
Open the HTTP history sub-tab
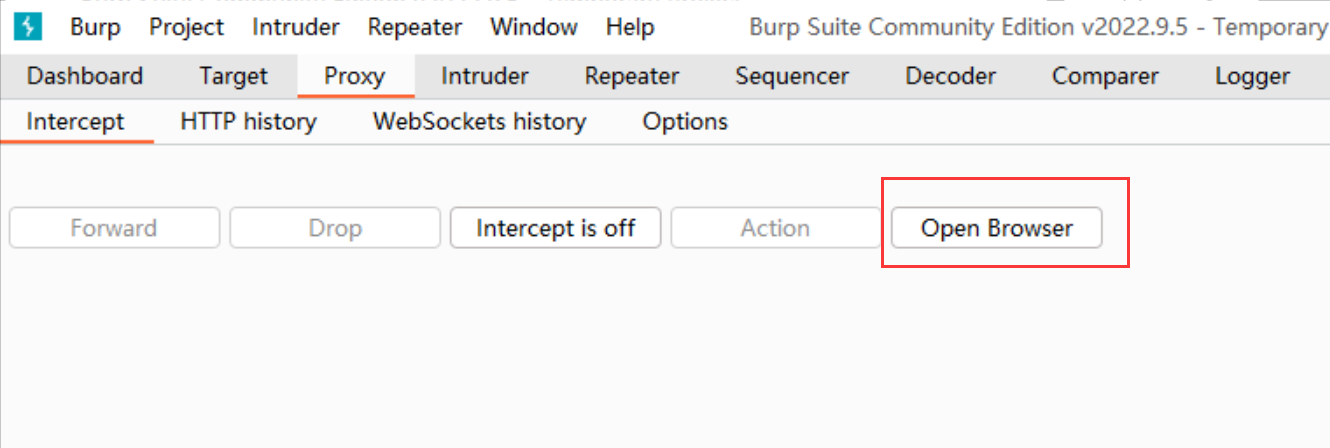(x=248, y=122)
